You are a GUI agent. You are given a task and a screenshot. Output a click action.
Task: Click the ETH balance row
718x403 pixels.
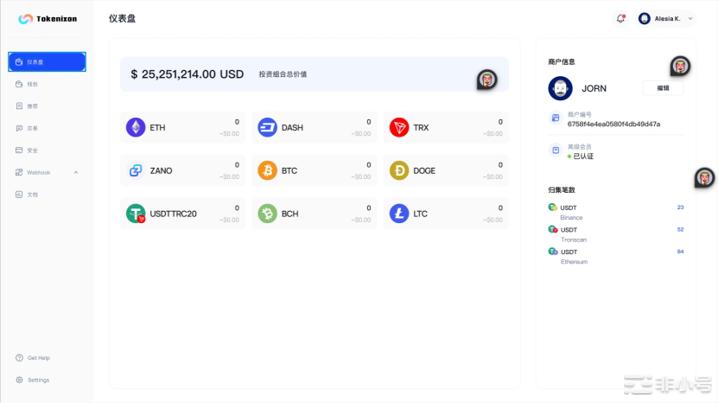coord(182,127)
